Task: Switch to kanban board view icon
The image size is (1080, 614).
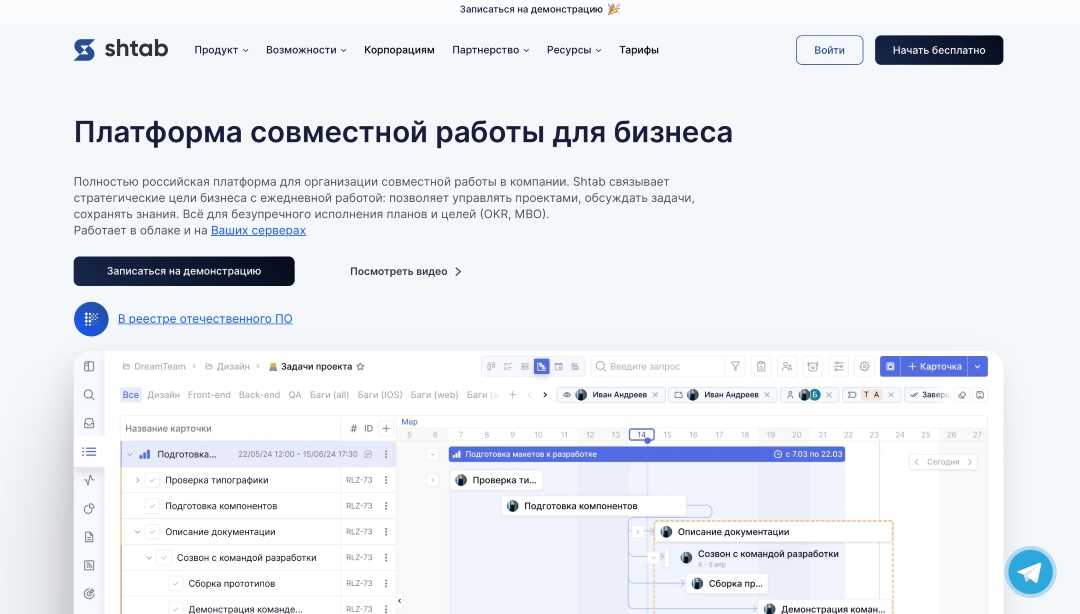Action: pos(491,367)
